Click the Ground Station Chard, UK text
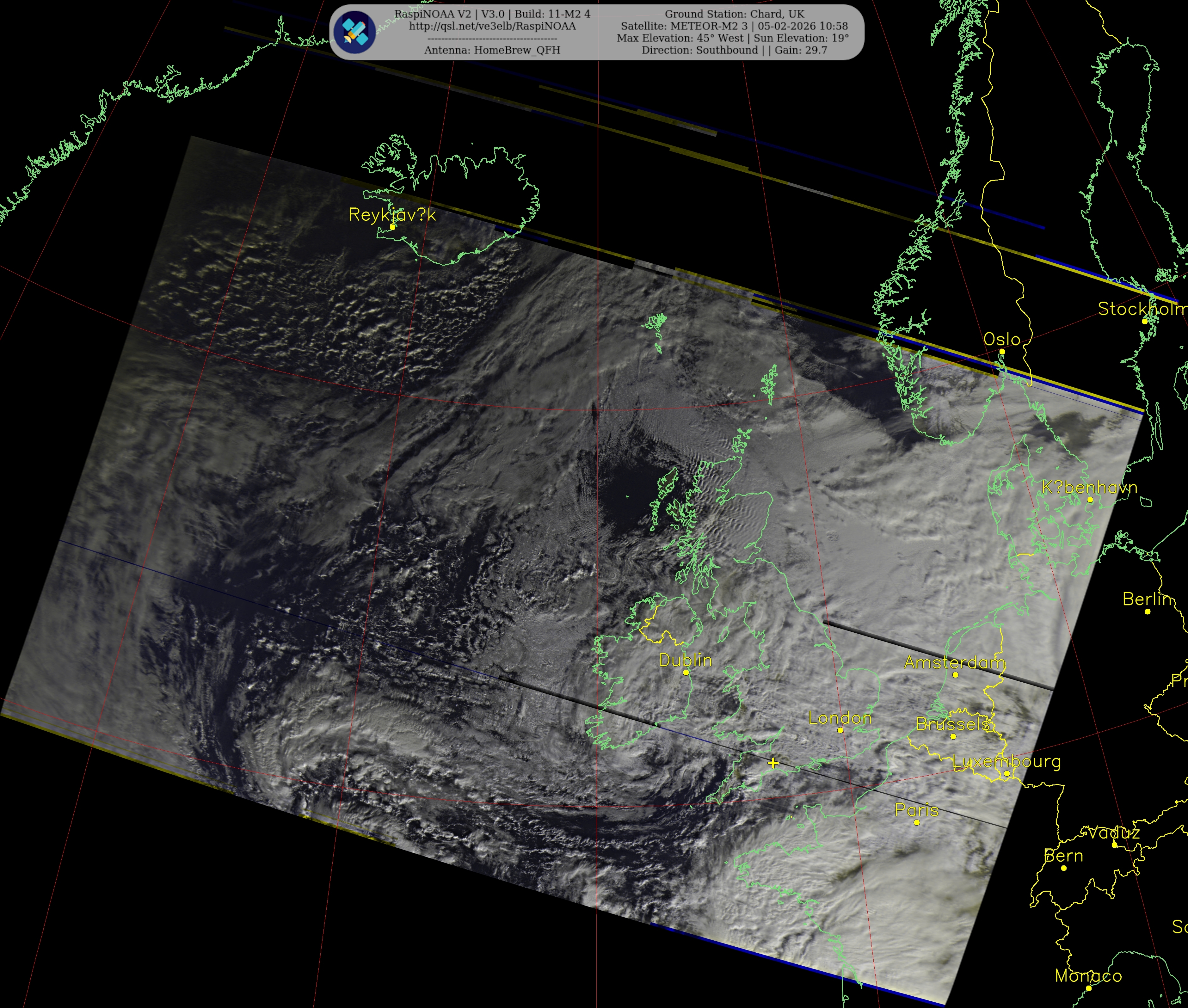Screen dimensions: 1188x1008 pos(734,14)
